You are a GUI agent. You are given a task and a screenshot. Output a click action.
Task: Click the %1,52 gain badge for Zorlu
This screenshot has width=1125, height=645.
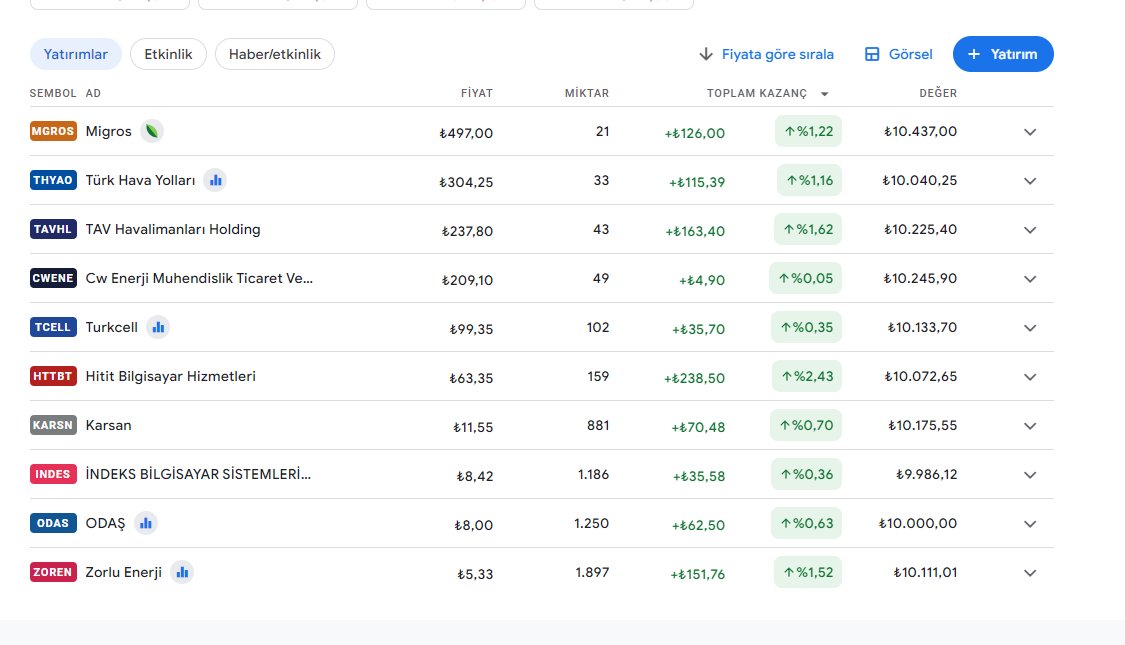point(808,572)
